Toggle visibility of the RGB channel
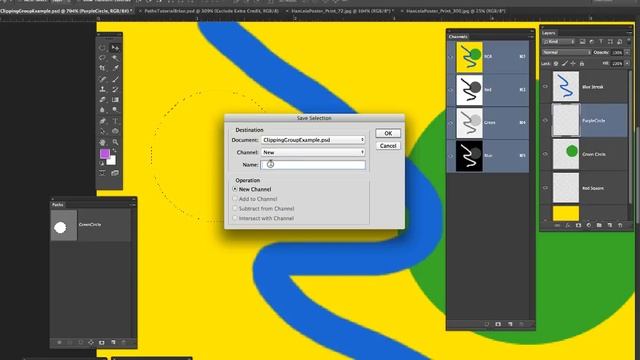Viewport: 640px width, 360px height. point(451,57)
